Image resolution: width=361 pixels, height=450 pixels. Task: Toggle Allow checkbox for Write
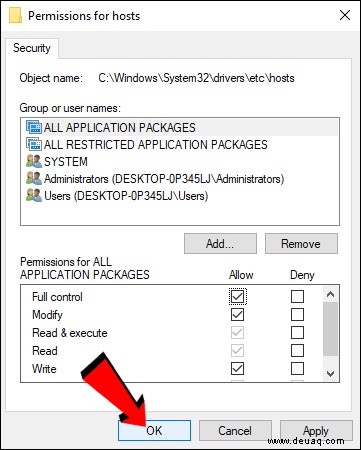coord(237,368)
